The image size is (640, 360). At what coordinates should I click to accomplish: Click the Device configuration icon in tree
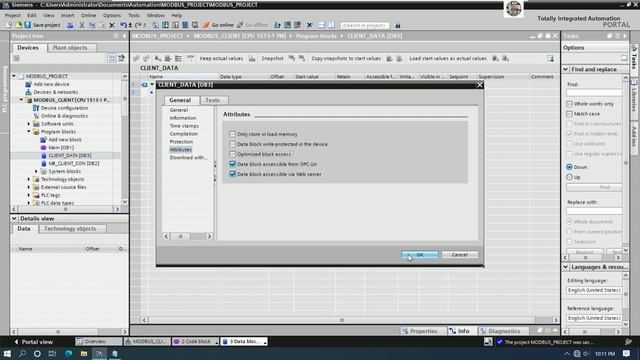[36, 108]
